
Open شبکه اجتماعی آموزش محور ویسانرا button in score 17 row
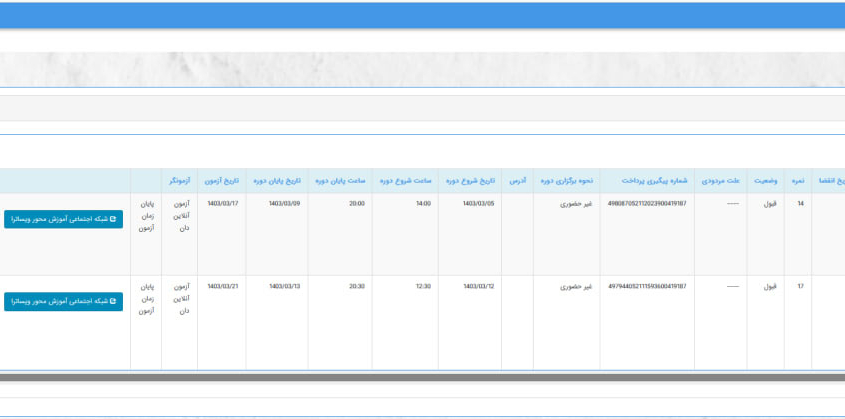point(63,301)
